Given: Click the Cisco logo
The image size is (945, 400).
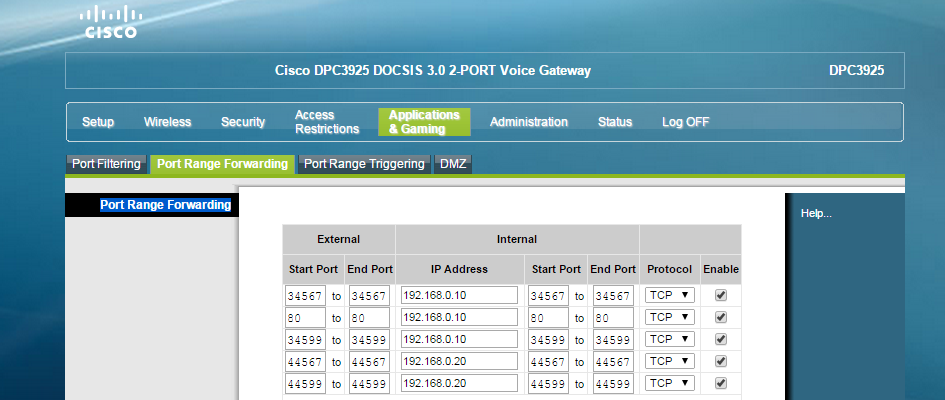Looking at the screenshot, I should click(x=111, y=22).
